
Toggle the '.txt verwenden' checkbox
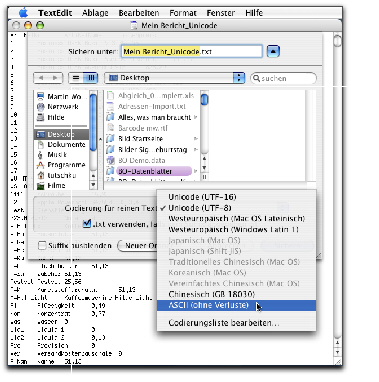tap(87, 223)
